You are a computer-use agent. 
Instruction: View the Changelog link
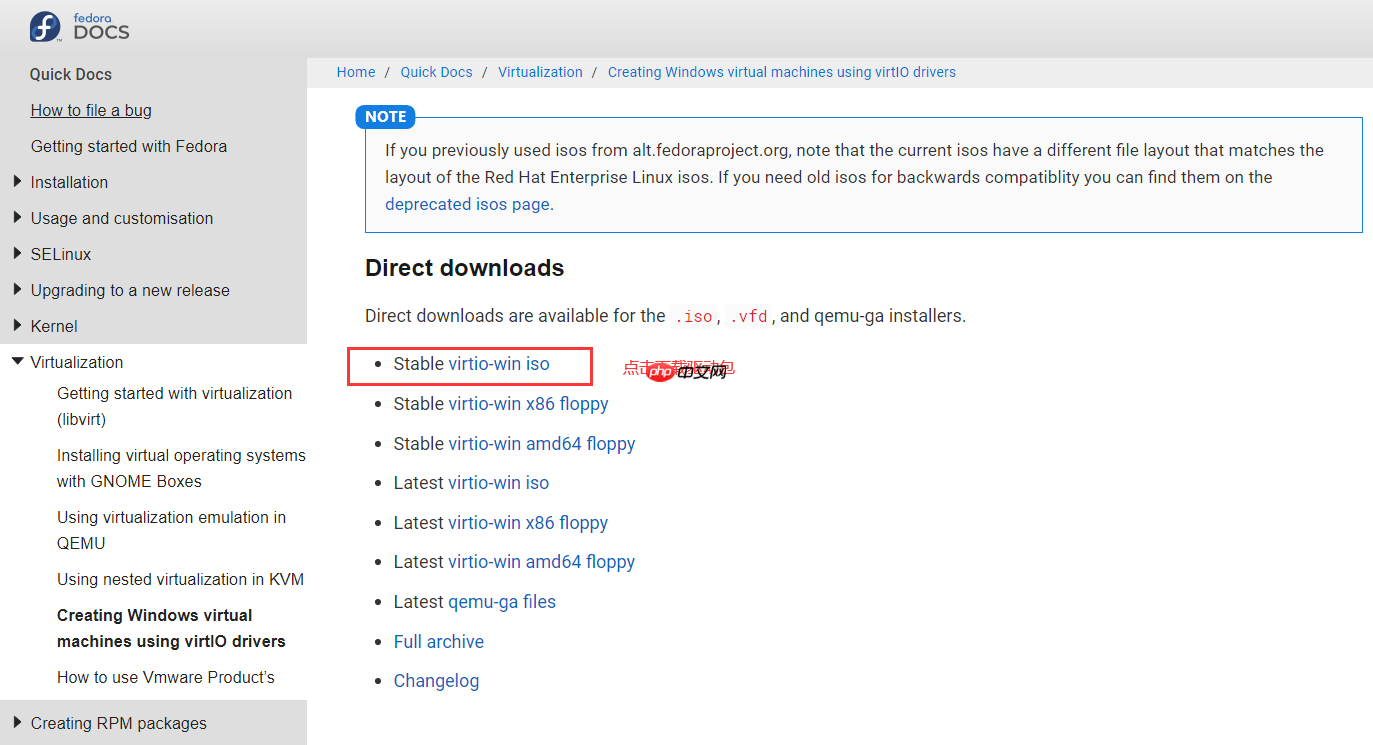coord(436,681)
